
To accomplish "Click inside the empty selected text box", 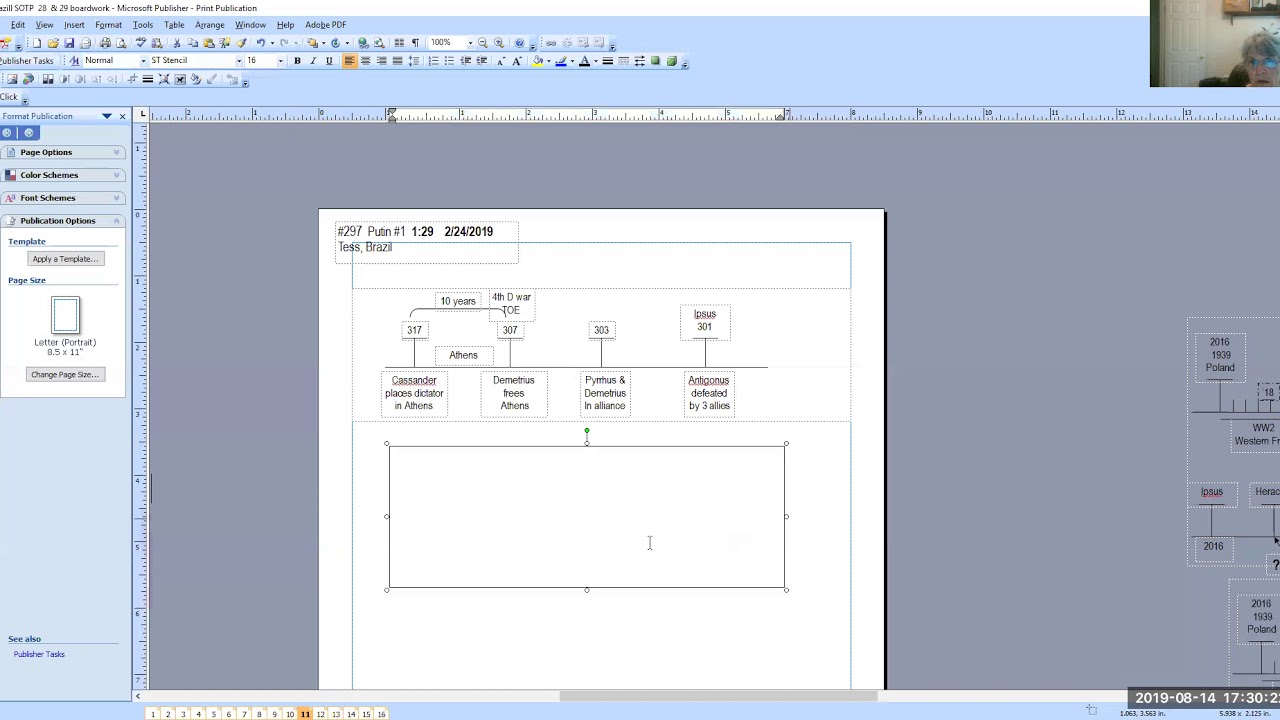I will point(586,517).
